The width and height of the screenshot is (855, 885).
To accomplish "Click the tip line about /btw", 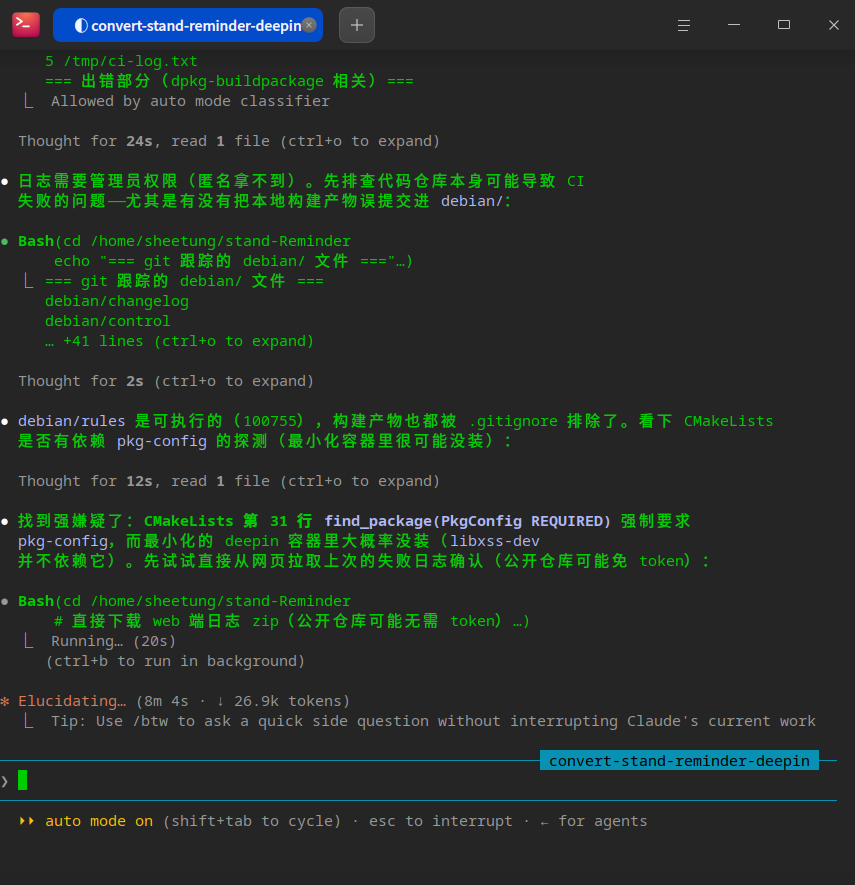I will (x=433, y=721).
